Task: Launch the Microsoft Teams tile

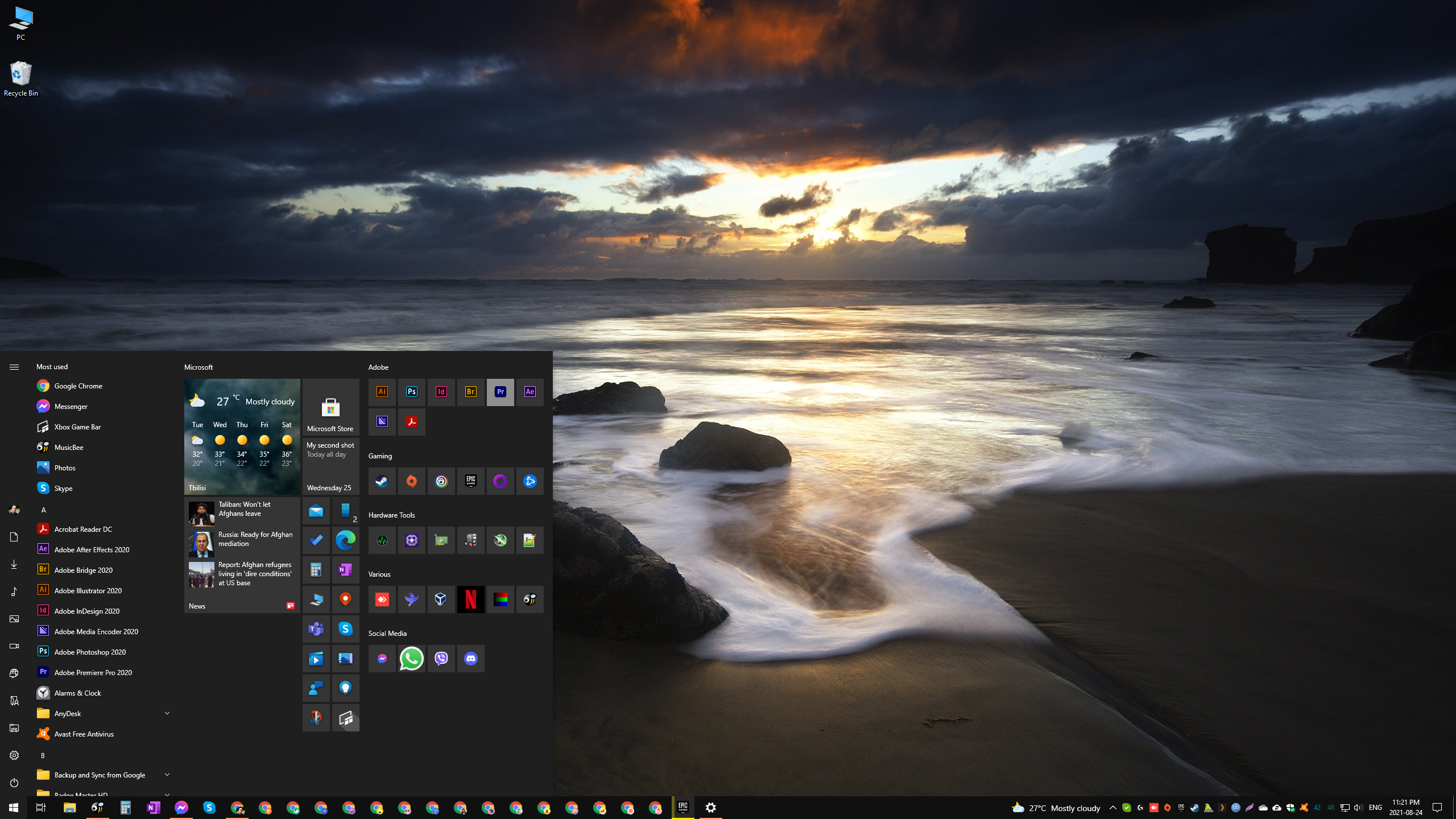Action: click(x=316, y=629)
